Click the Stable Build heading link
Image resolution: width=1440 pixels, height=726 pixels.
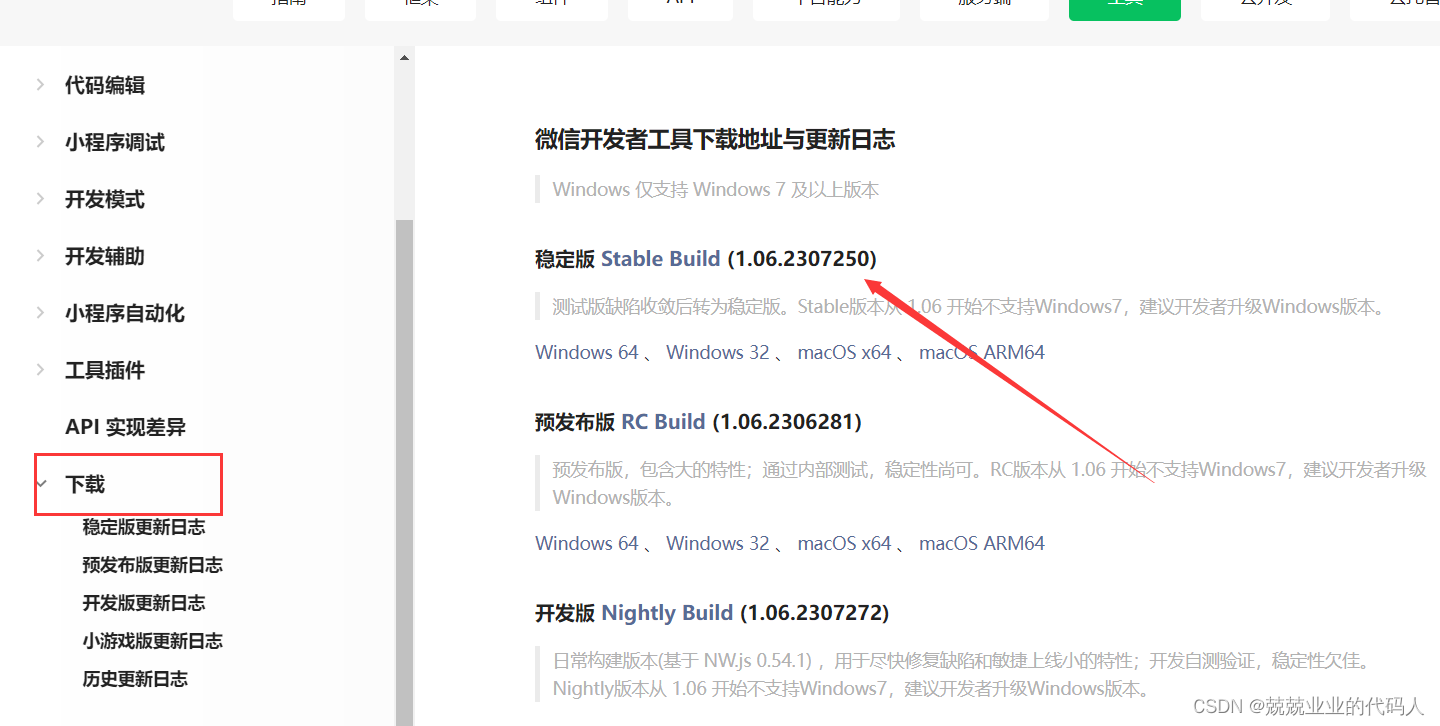660,259
